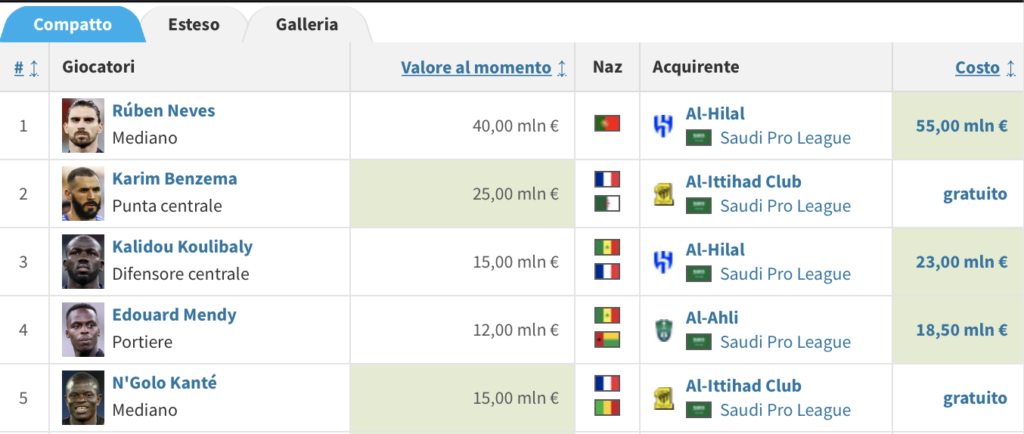Click Saudi league flag in Koulibaly row
Image resolution: width=1024 pixels, height=434 pixels.
pyautogui.click(x=698, y=273)
